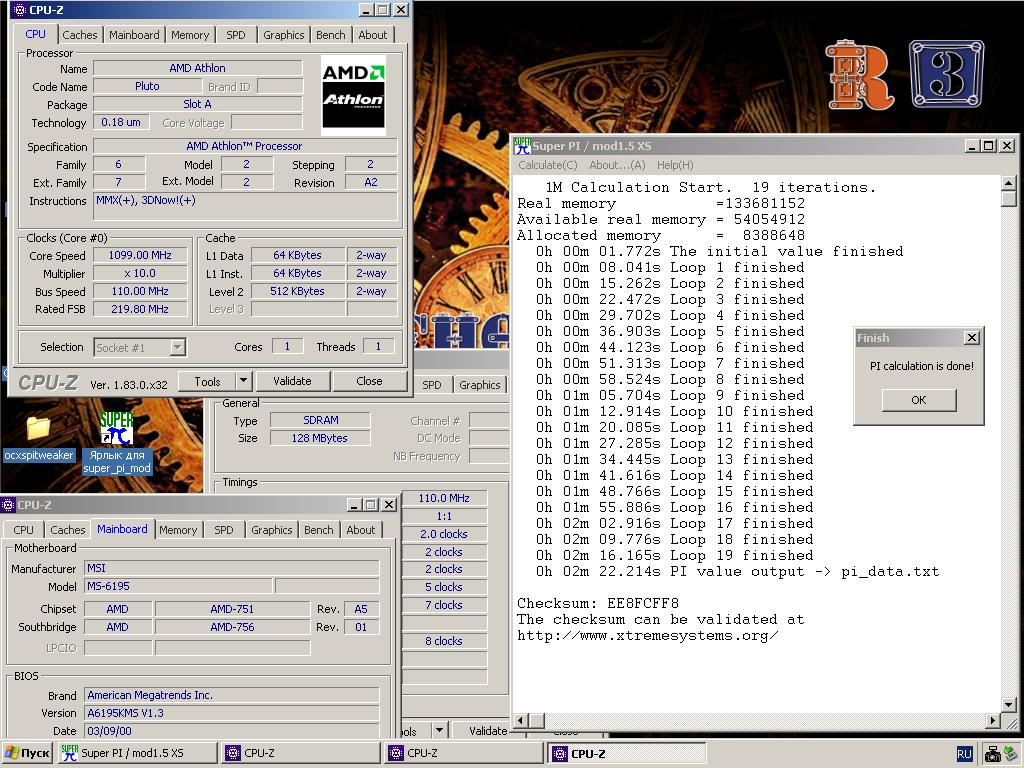Click the Super PI horizontal scrollbar right arrow
This screenshot has height=768, width=1024.
pos(993,720)
